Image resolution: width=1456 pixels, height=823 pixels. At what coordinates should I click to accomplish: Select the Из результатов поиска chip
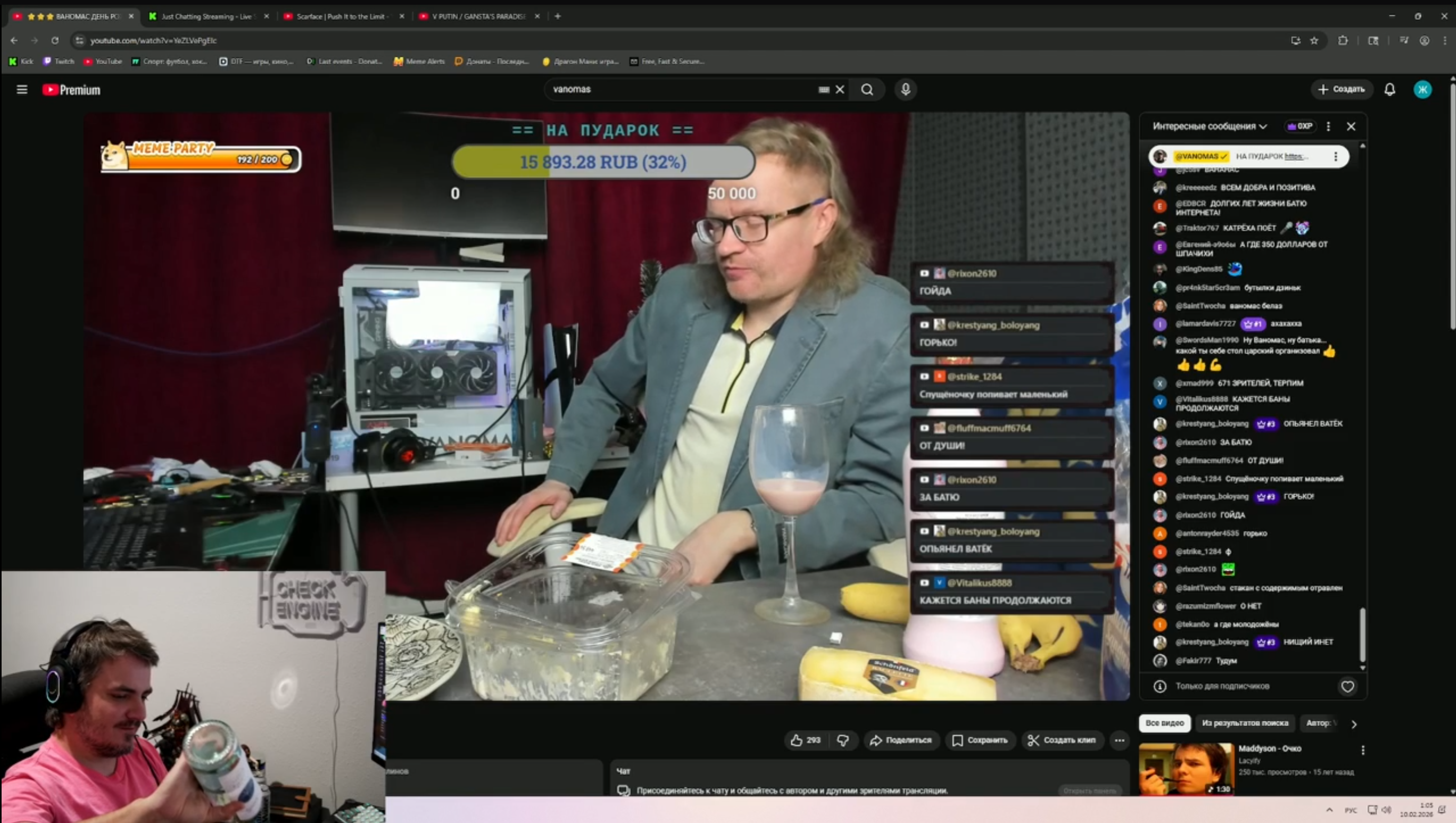1245,723
